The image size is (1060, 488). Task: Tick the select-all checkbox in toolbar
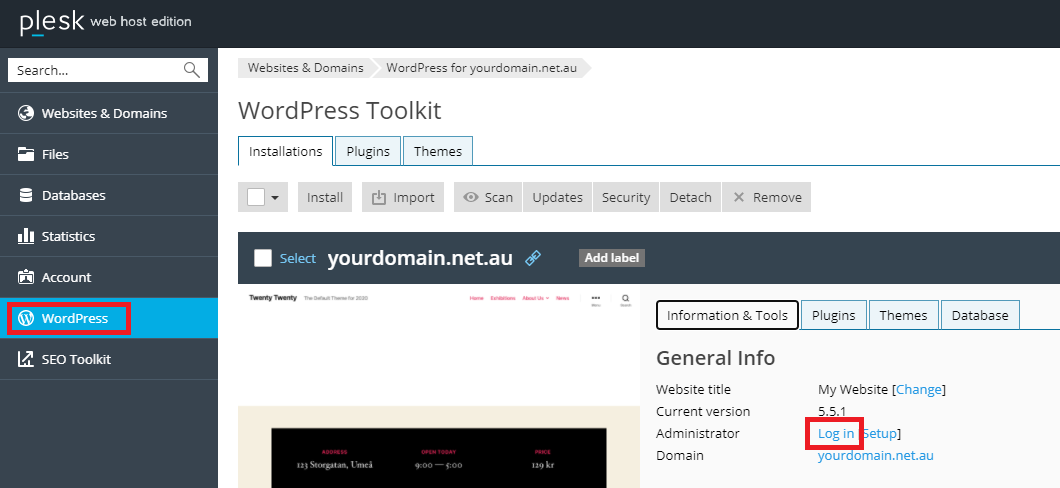click(x=256, y=197)
